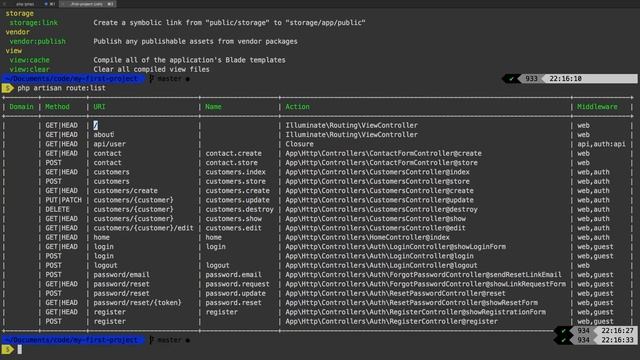
Task: Click the 'password.reset' route name
Action: pos(233,303)
